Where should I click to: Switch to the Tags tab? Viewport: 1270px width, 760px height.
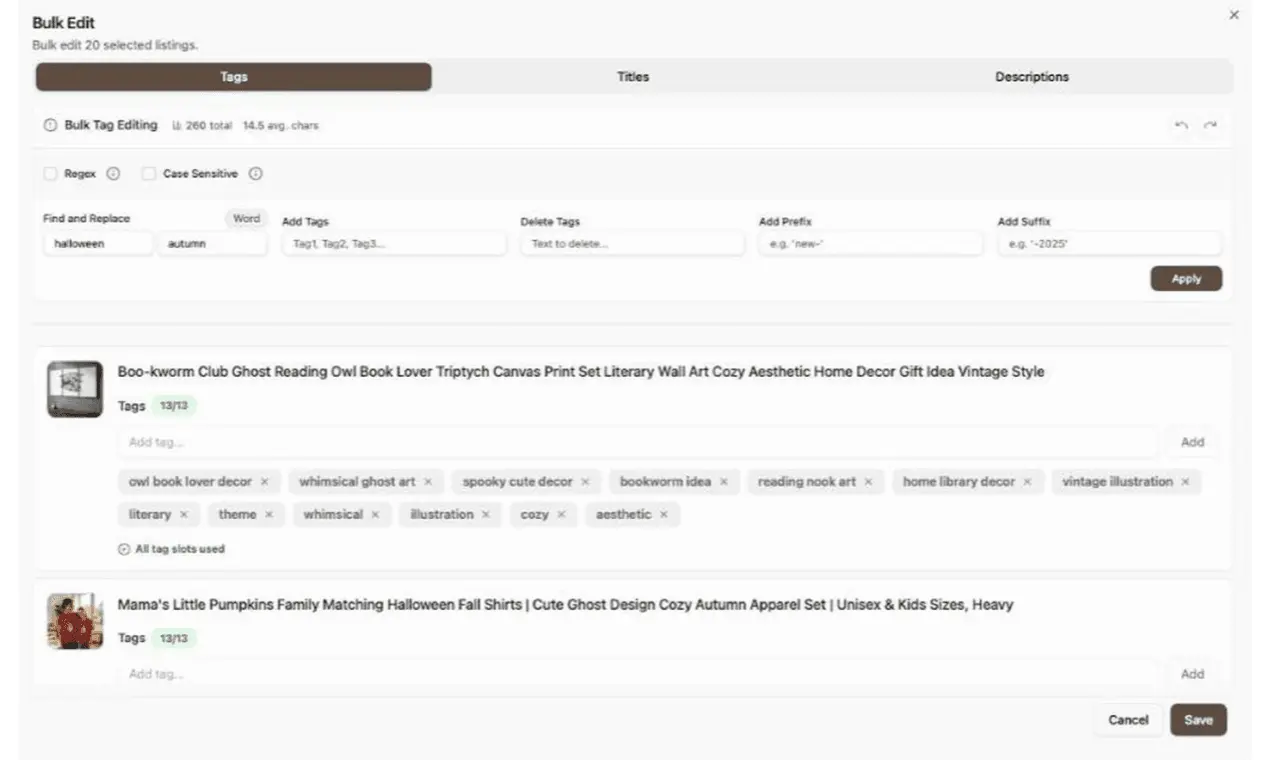click(x=234, y=77)
